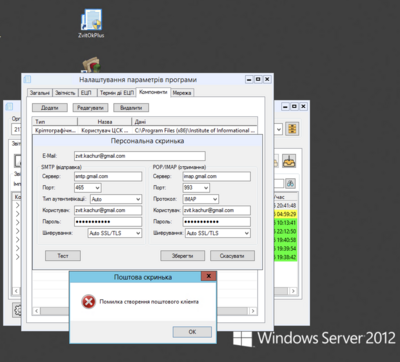
Task: Click the Тест button
Action: coord(63,256)
